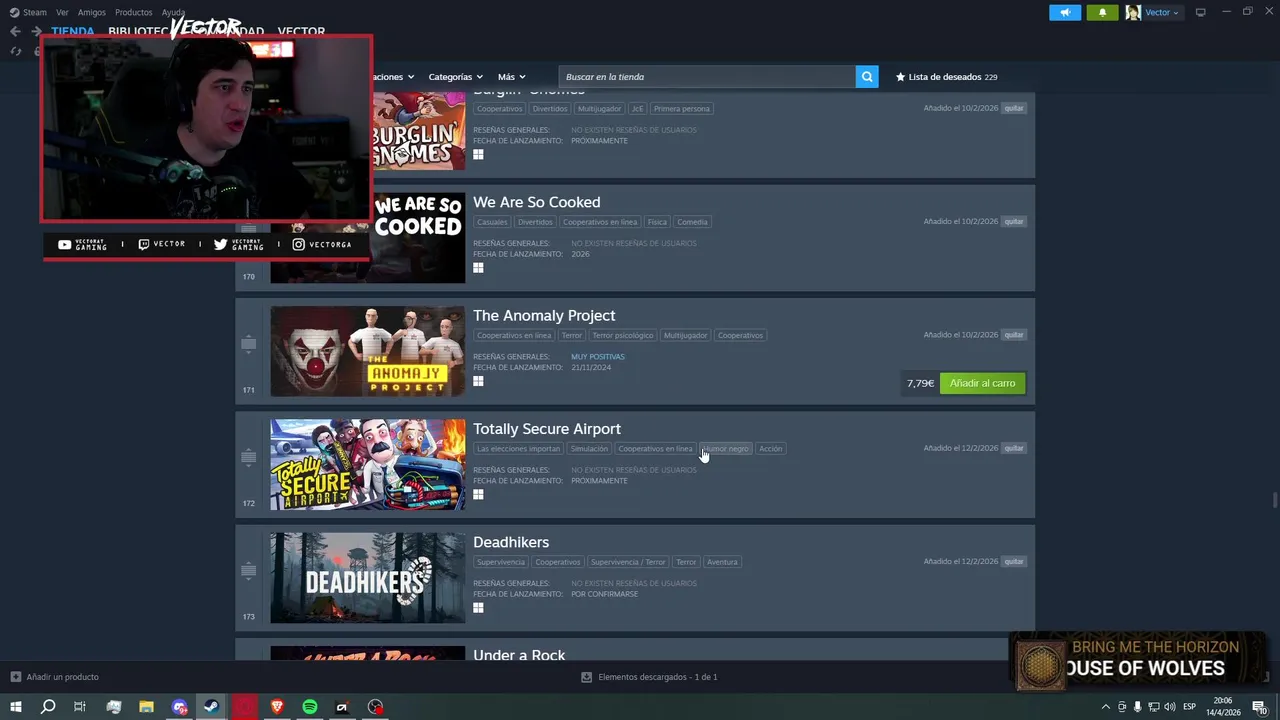The height and width of the screenshot is (720, 1280).
Task: Remove We Are So Cooked using quitar
Action: (x=1014, y=221)
